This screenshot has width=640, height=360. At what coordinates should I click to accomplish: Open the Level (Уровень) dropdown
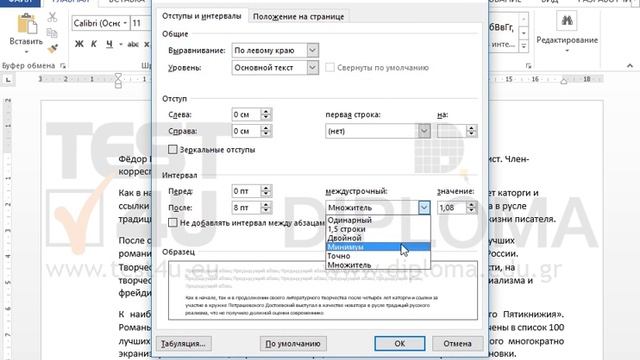tap(312, 67)
